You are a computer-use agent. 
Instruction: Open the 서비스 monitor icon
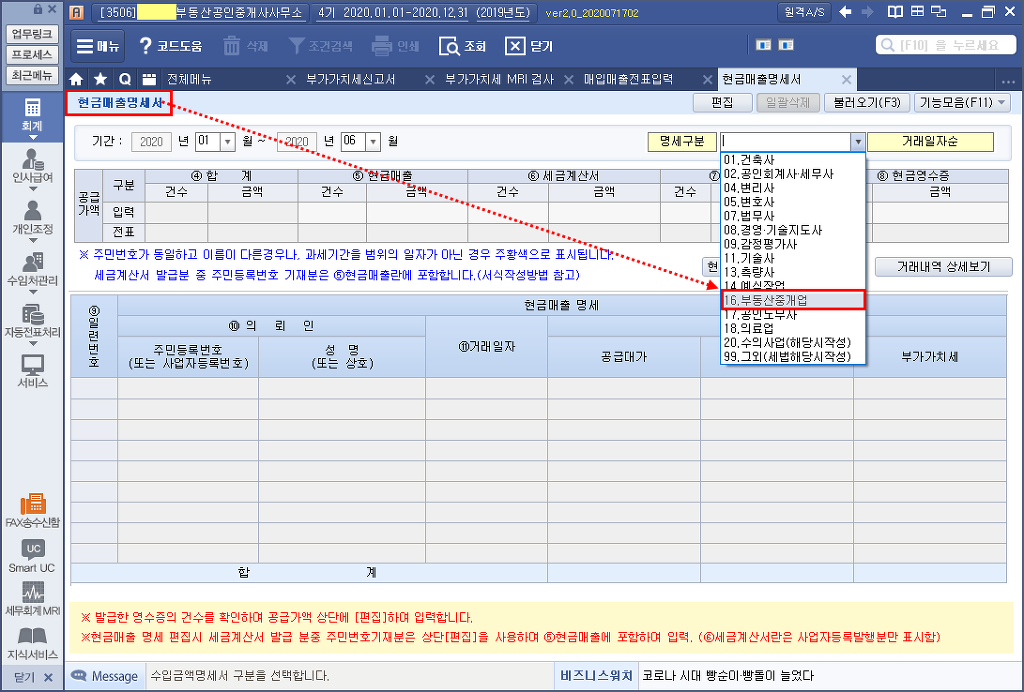(x=32, y=371)
